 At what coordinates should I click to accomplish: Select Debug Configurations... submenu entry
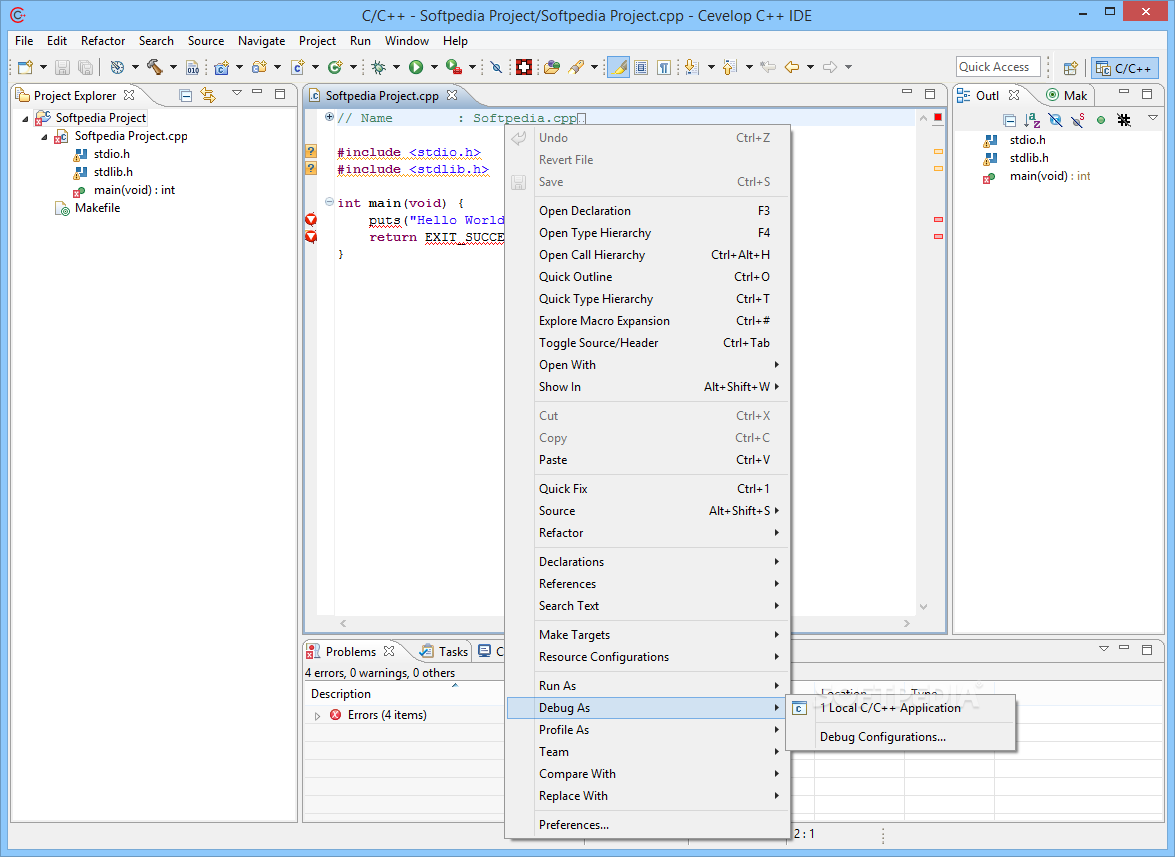point(901,737)
